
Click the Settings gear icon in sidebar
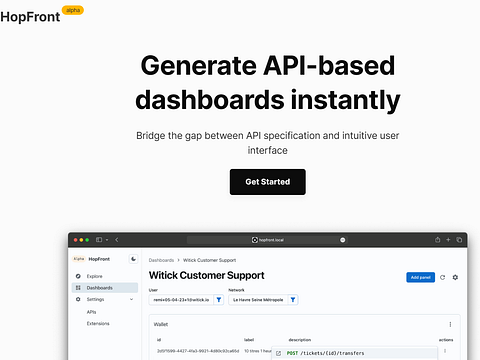pos(78,299)
